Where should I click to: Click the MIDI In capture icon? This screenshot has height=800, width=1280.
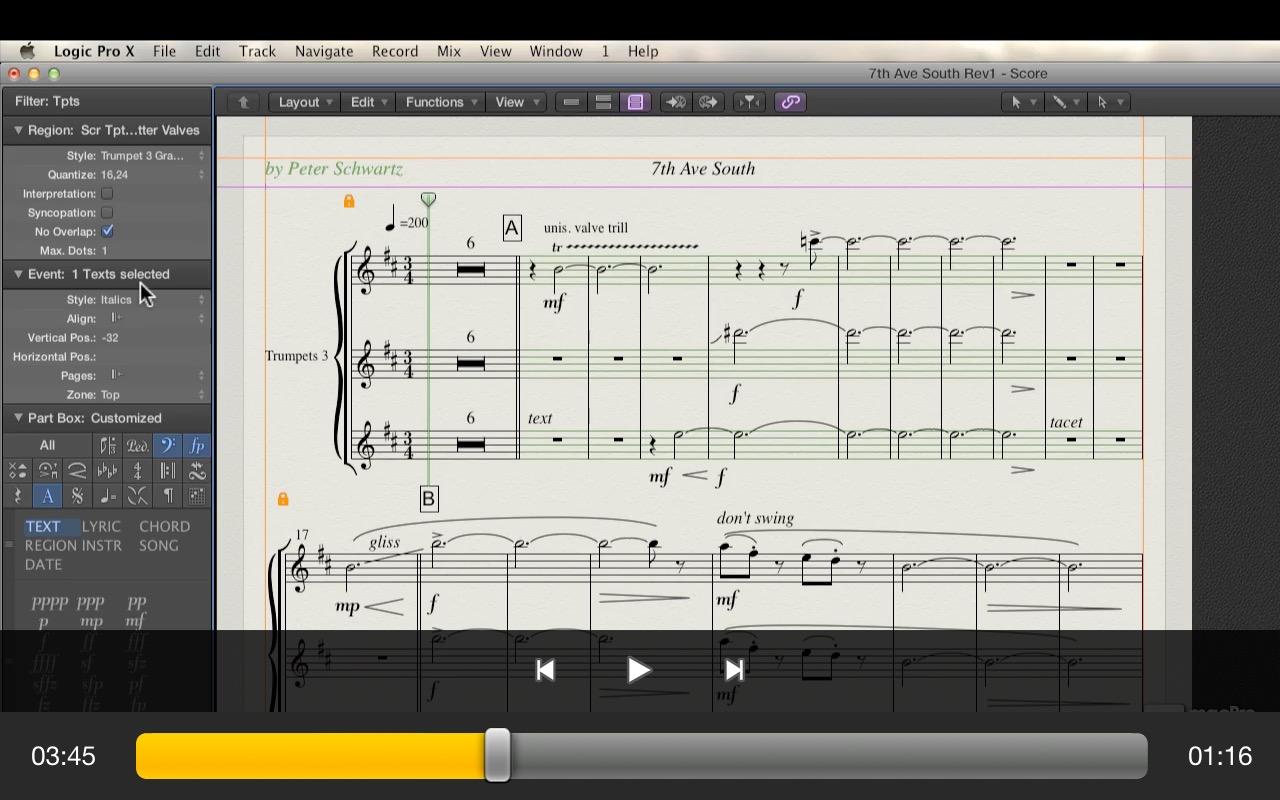[676, 102]
